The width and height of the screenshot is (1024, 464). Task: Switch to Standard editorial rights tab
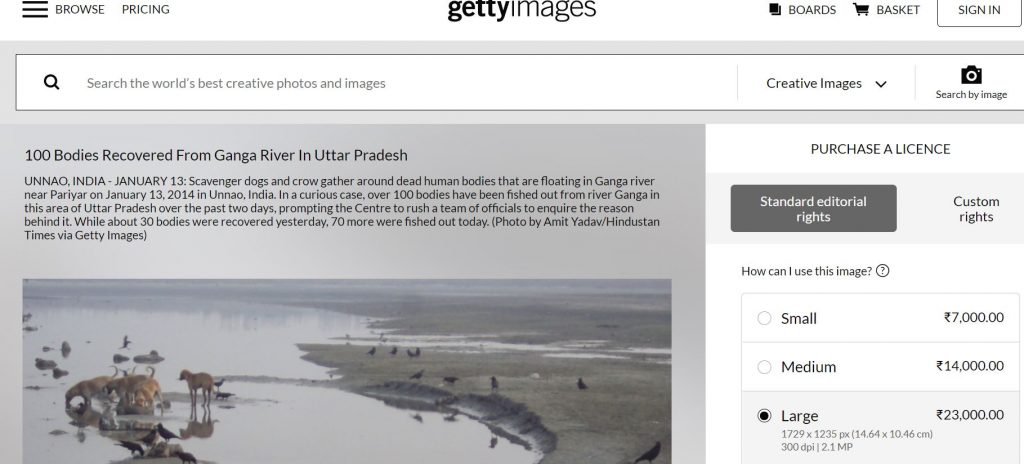click(813, 208)
